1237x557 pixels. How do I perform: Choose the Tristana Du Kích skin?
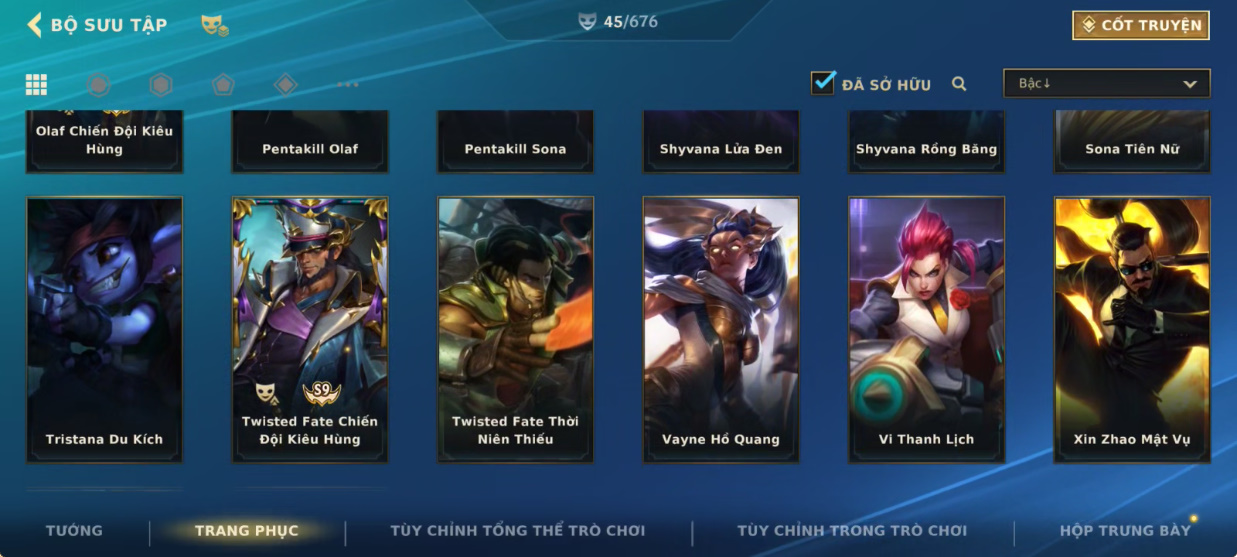(104, 329)
